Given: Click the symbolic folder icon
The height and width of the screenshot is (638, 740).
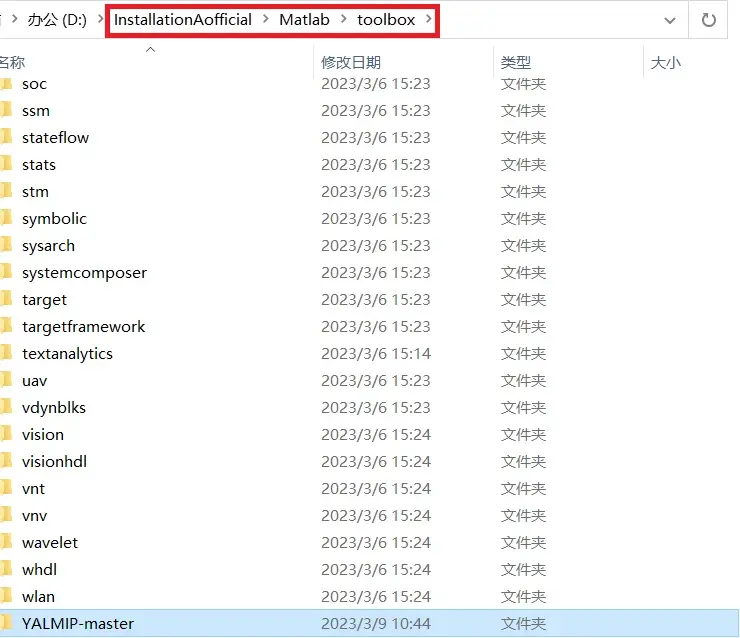Looking at the screenshot, I should [7, 218].
